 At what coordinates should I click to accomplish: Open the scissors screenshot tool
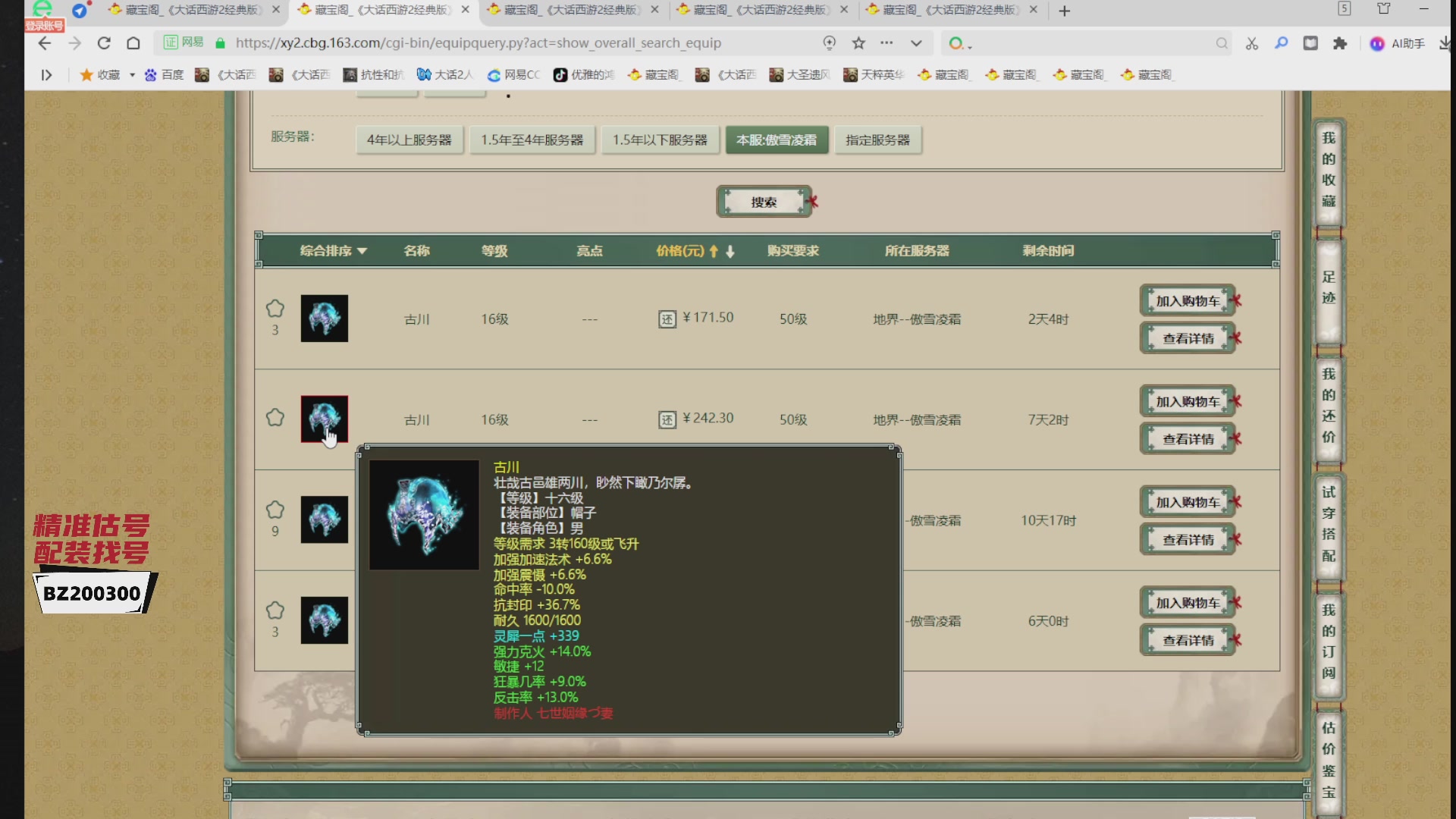(x=1252, y=43)
